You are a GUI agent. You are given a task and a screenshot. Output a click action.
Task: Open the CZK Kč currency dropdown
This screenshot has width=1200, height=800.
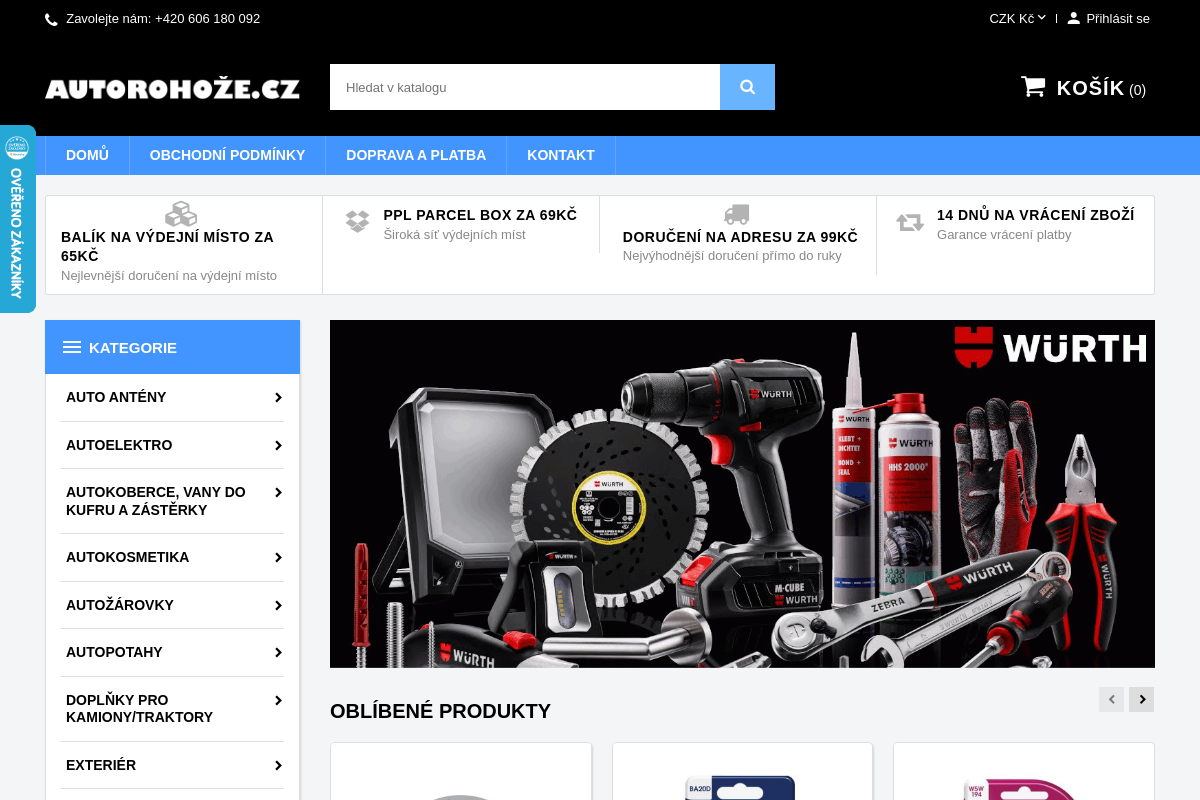pos(1017,18)
